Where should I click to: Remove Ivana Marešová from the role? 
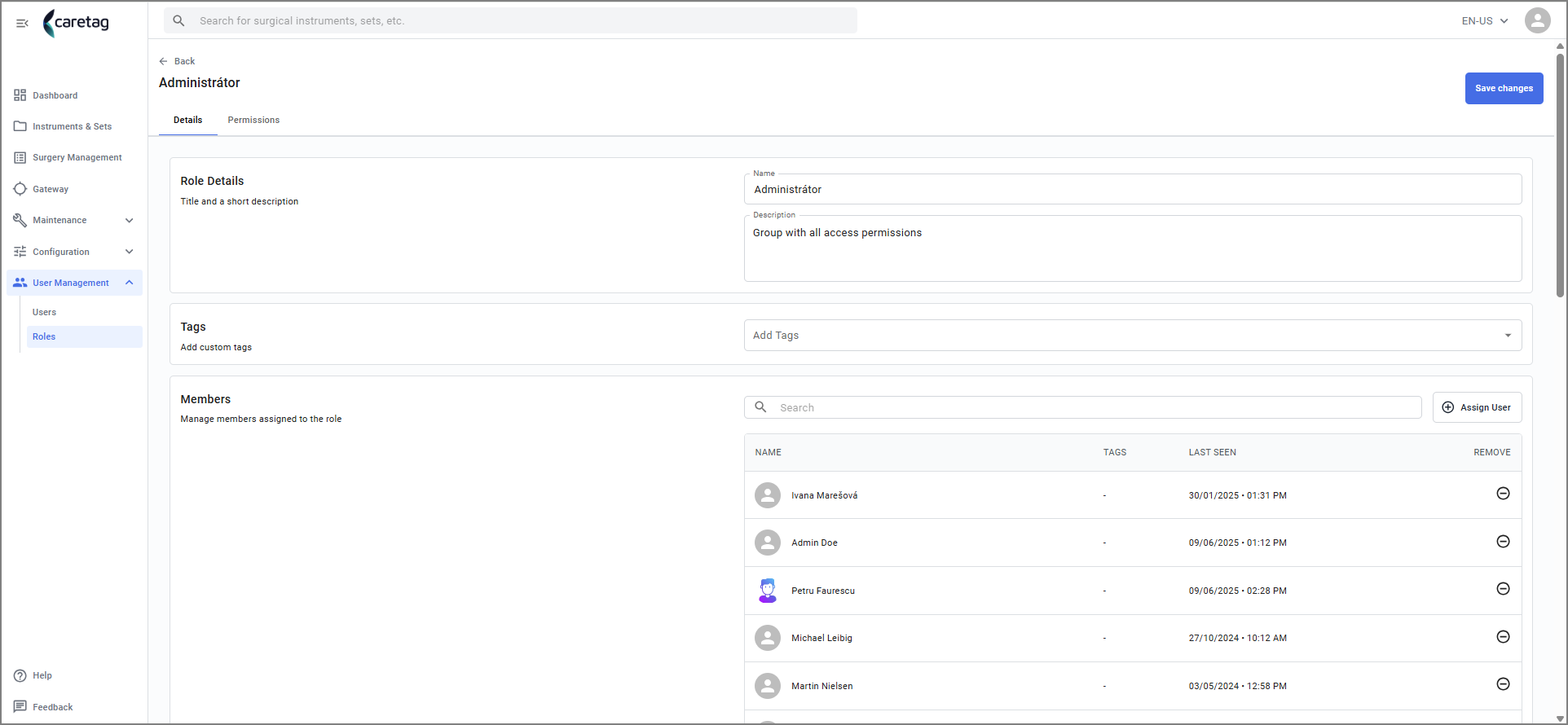click(1503, 494)
